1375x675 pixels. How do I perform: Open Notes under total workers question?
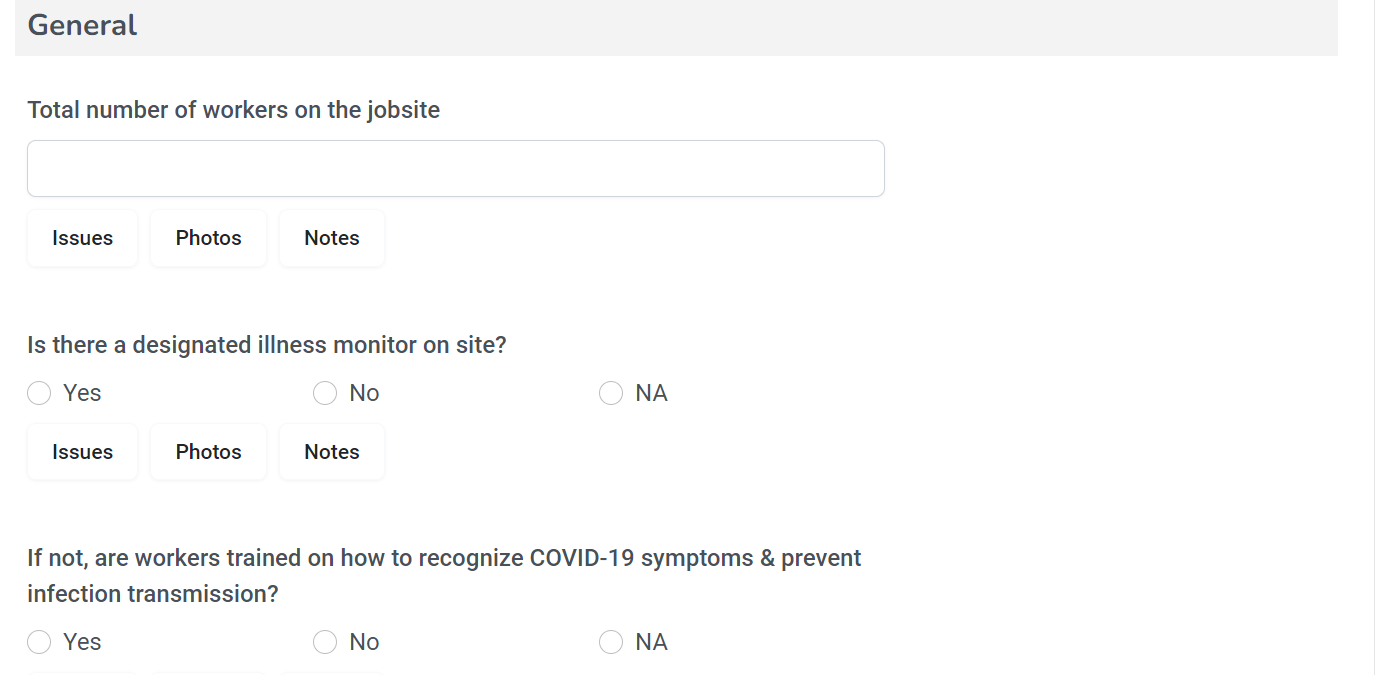pos(331,238)
